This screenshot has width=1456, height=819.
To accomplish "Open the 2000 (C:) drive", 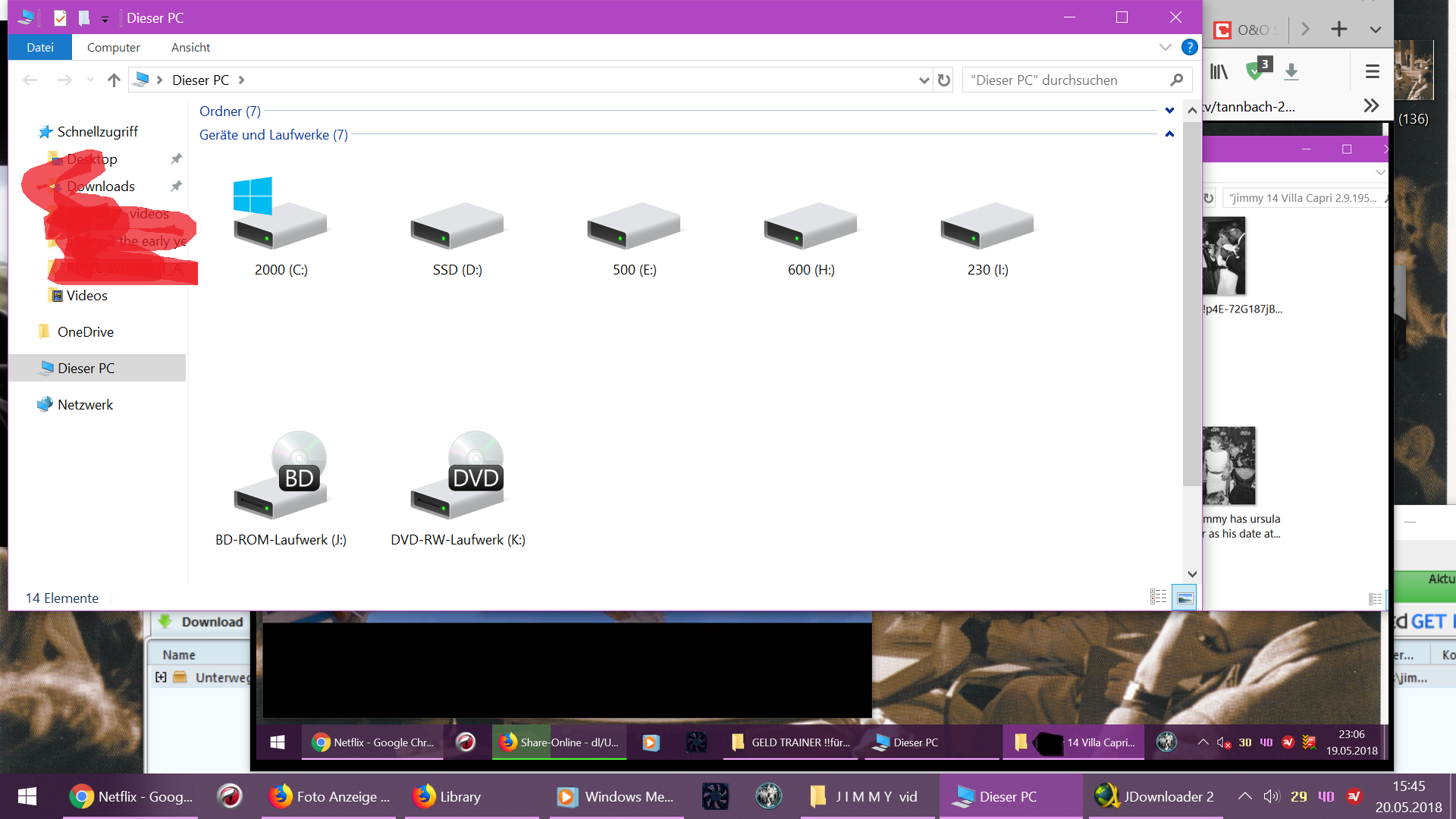I will point(280,225).
